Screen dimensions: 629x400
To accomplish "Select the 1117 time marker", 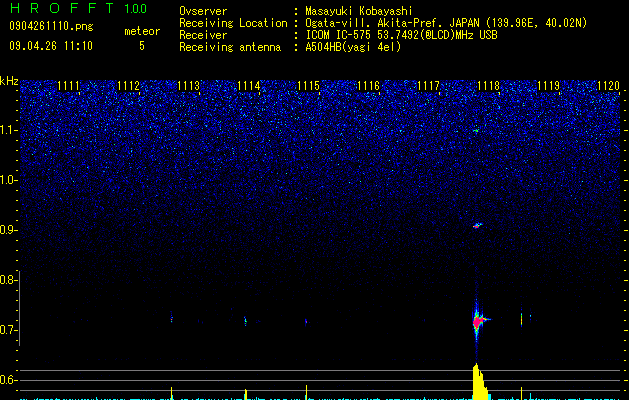I will [428, 86].
